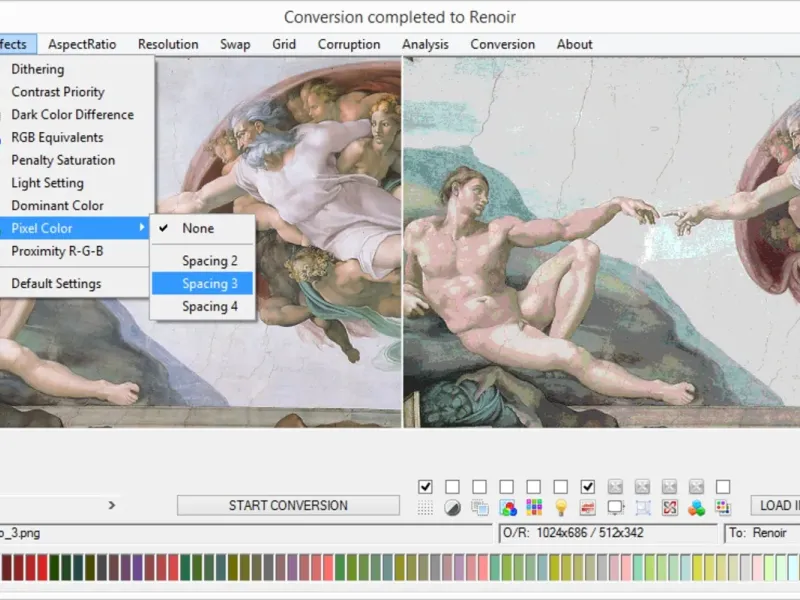The image size is (800, 600).
Task: Choose Default Settings from the menu
Action: click(56, 283)
